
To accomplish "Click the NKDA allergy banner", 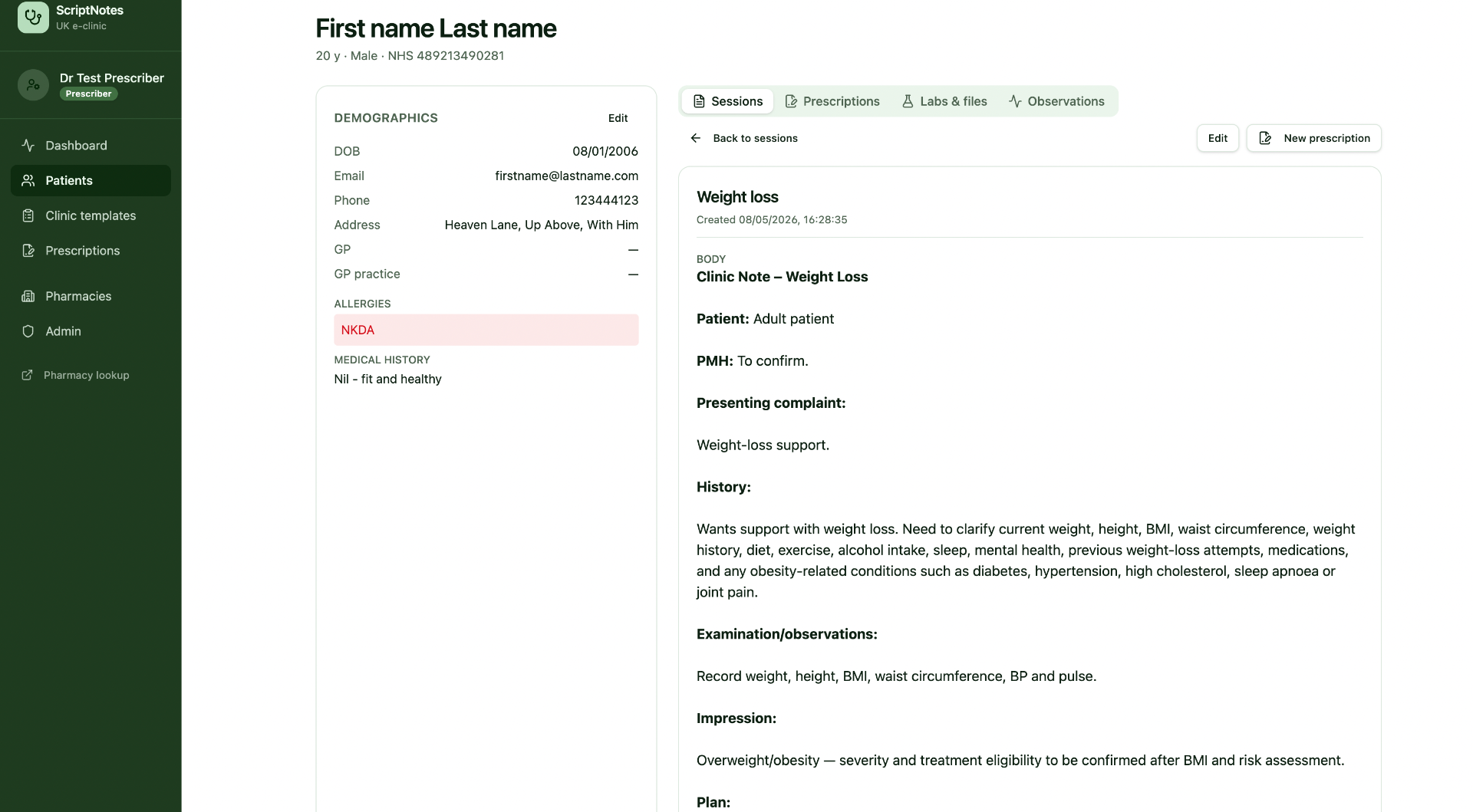I will [x=486, y=330].
